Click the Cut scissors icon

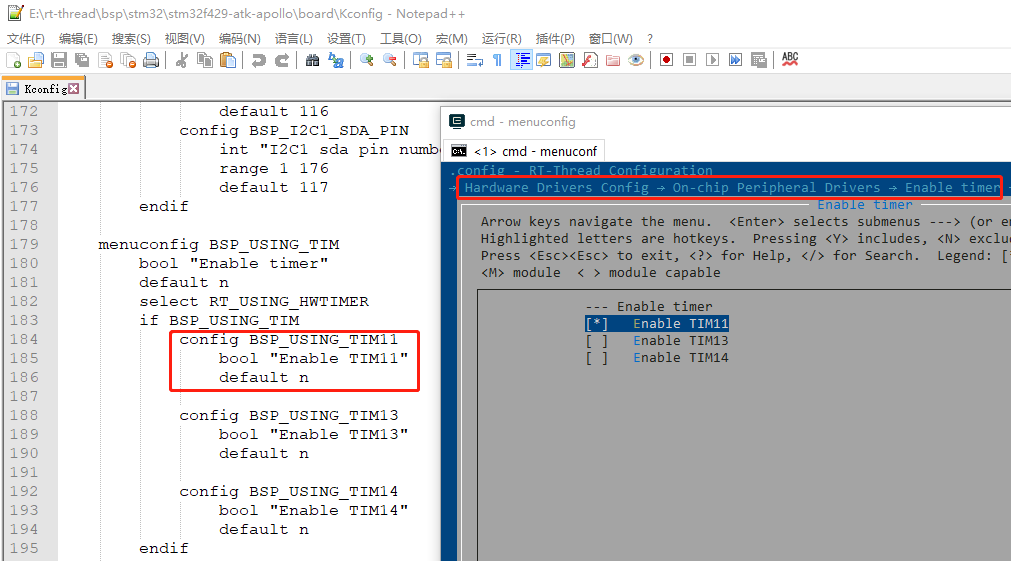[x=182, y=60]
